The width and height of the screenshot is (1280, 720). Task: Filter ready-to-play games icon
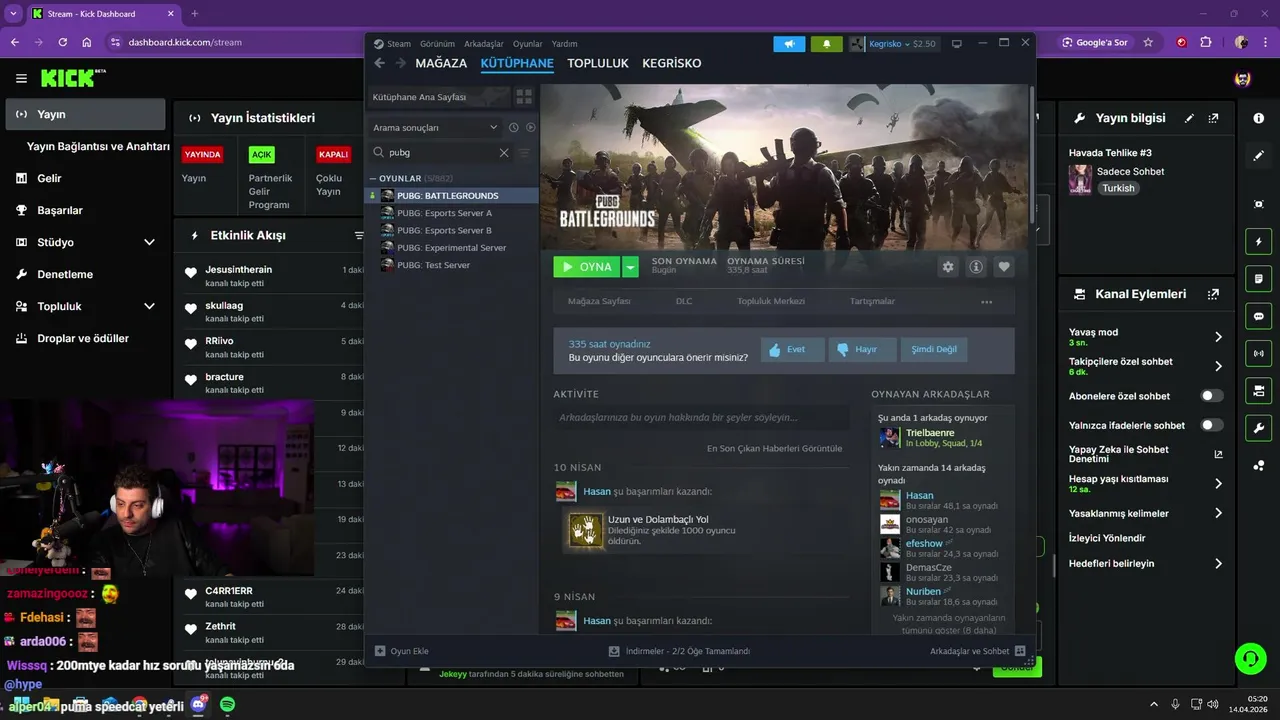531,128
